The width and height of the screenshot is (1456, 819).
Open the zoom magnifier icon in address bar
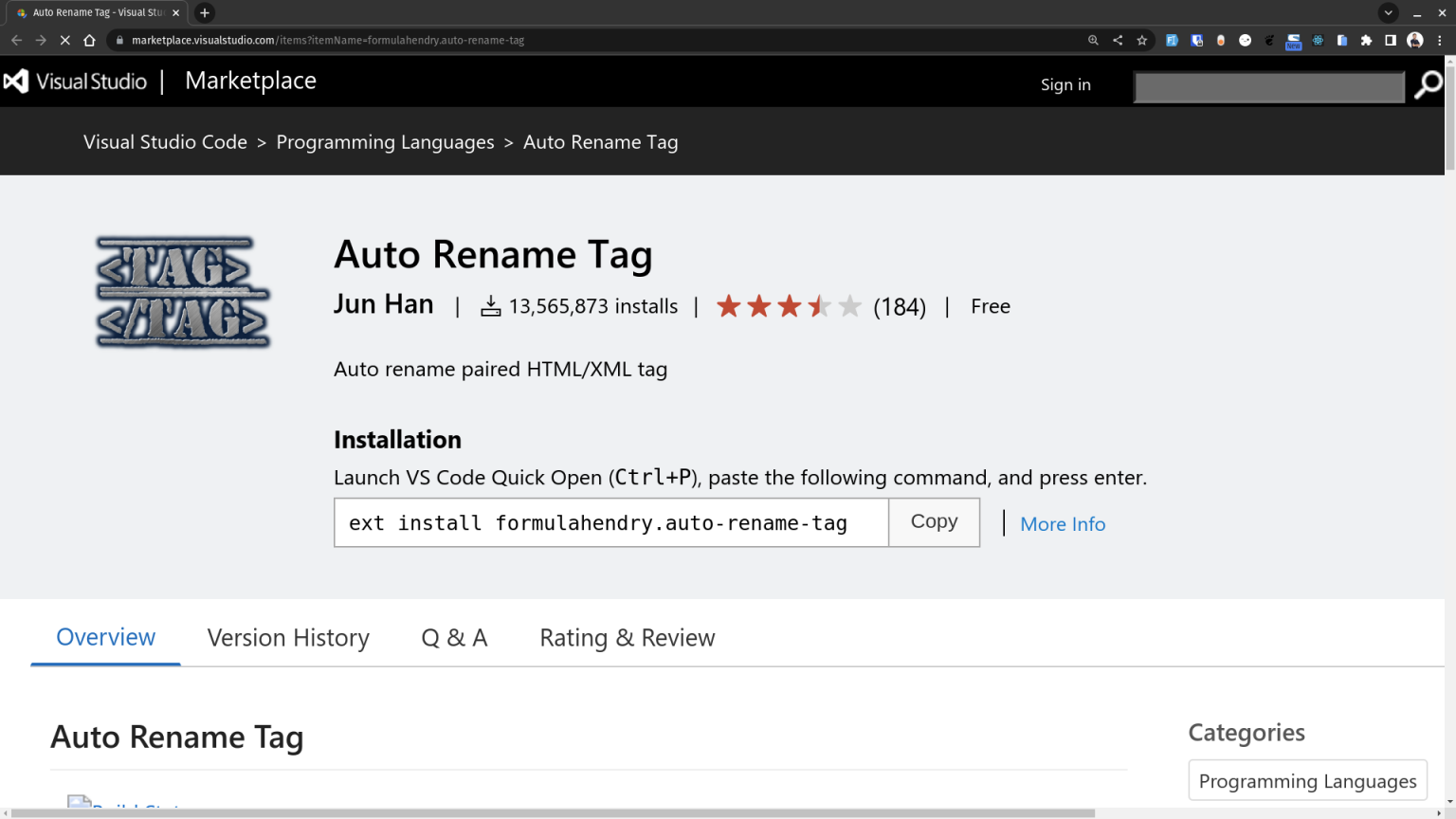click(x=1093, y=40)
